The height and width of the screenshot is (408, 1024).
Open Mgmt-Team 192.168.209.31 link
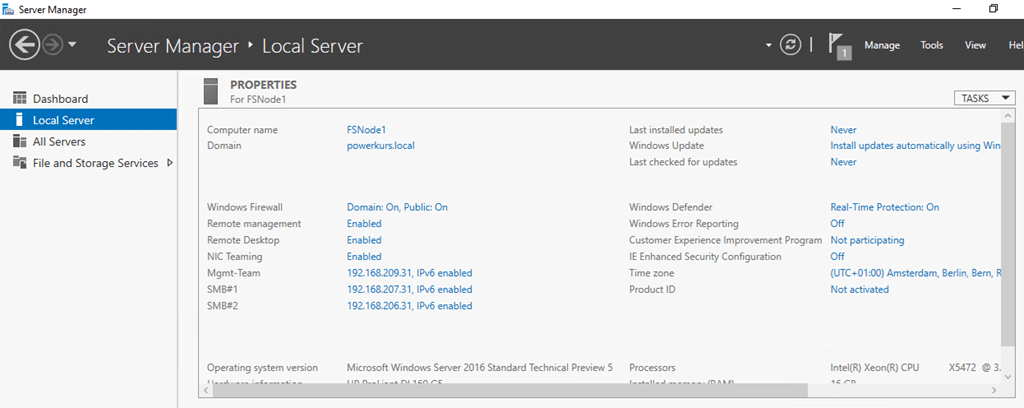409,273
